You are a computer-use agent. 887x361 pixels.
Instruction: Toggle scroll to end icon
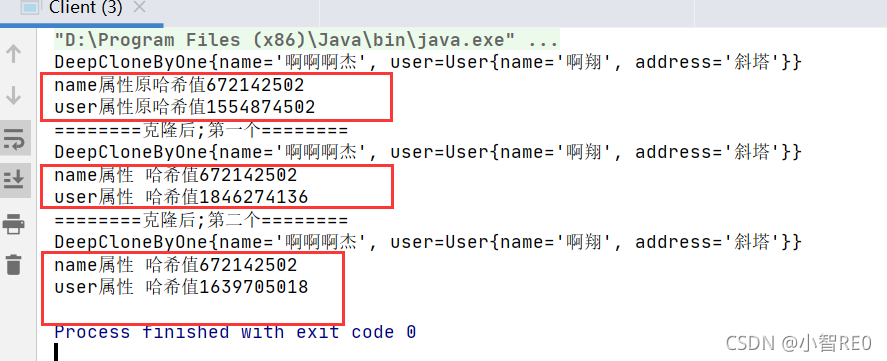(14, 179)
